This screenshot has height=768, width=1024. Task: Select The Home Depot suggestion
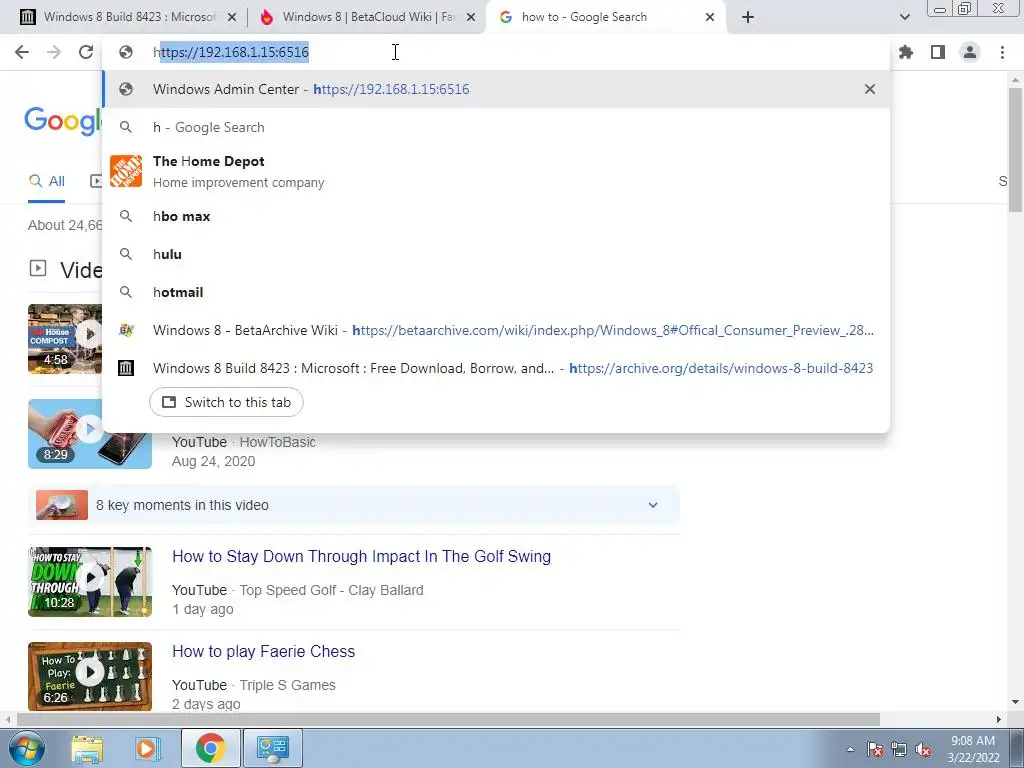point(496,171)
